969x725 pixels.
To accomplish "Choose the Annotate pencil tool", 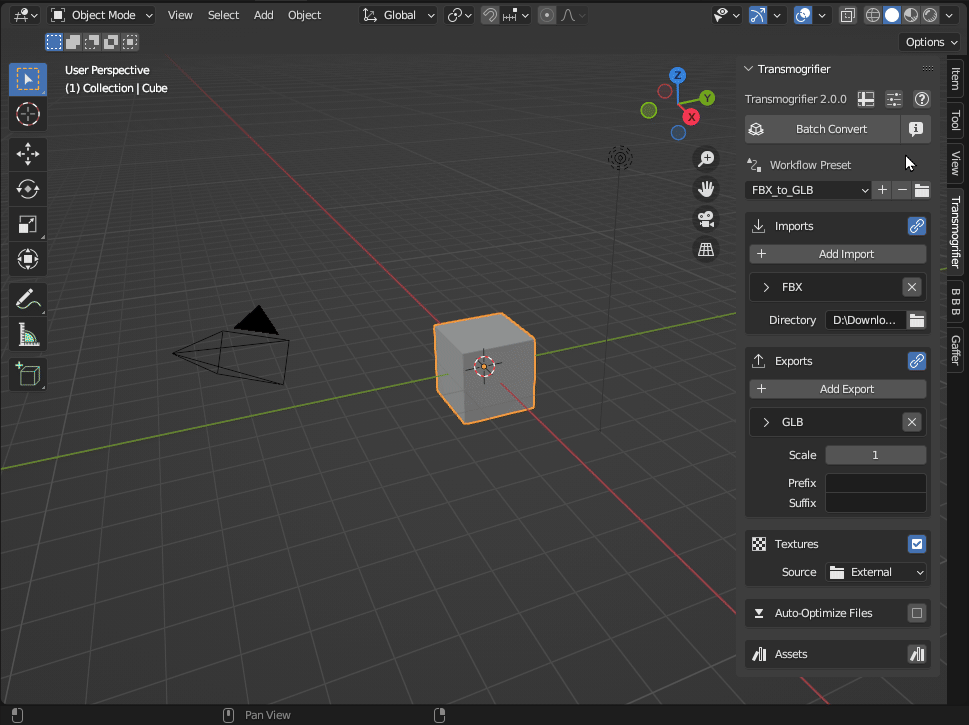I will pyautogui.click(x=28, y=299).
